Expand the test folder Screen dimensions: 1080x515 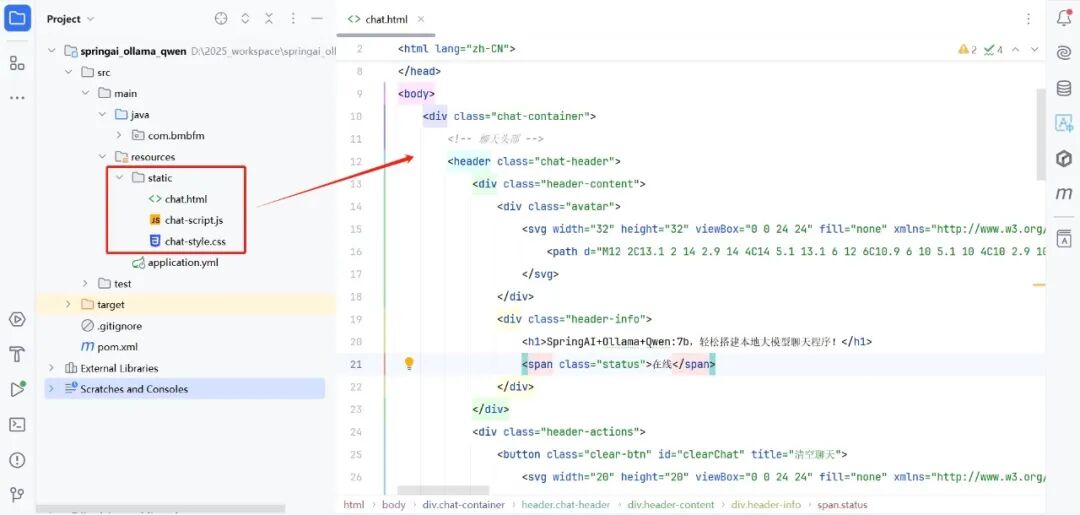(x=85, y=283)
